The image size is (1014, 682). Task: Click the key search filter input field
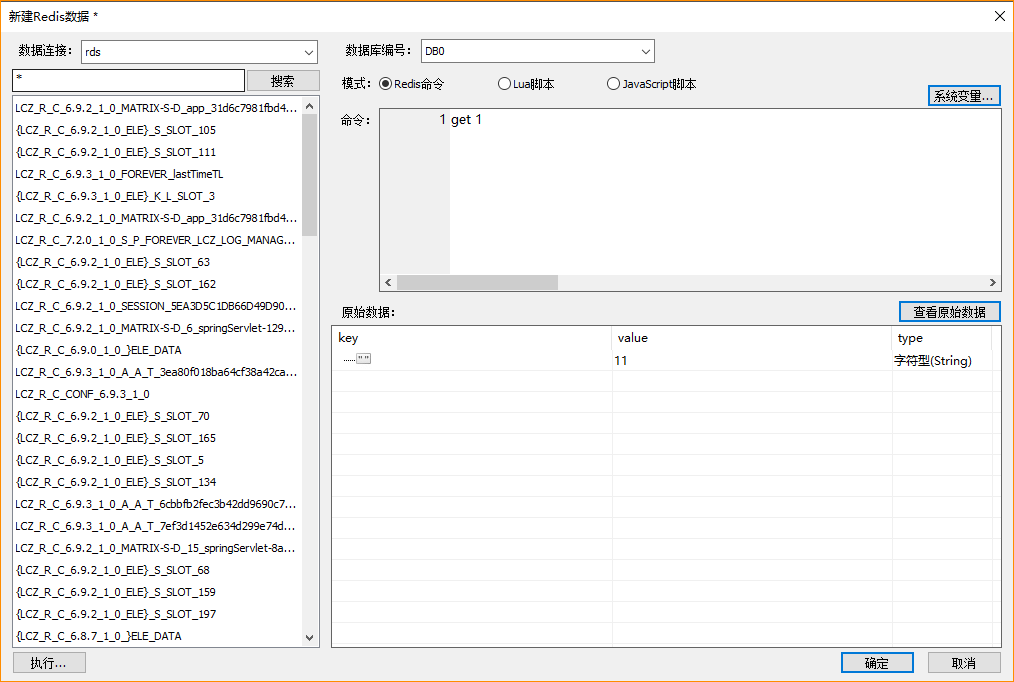(x=128, y=80)
